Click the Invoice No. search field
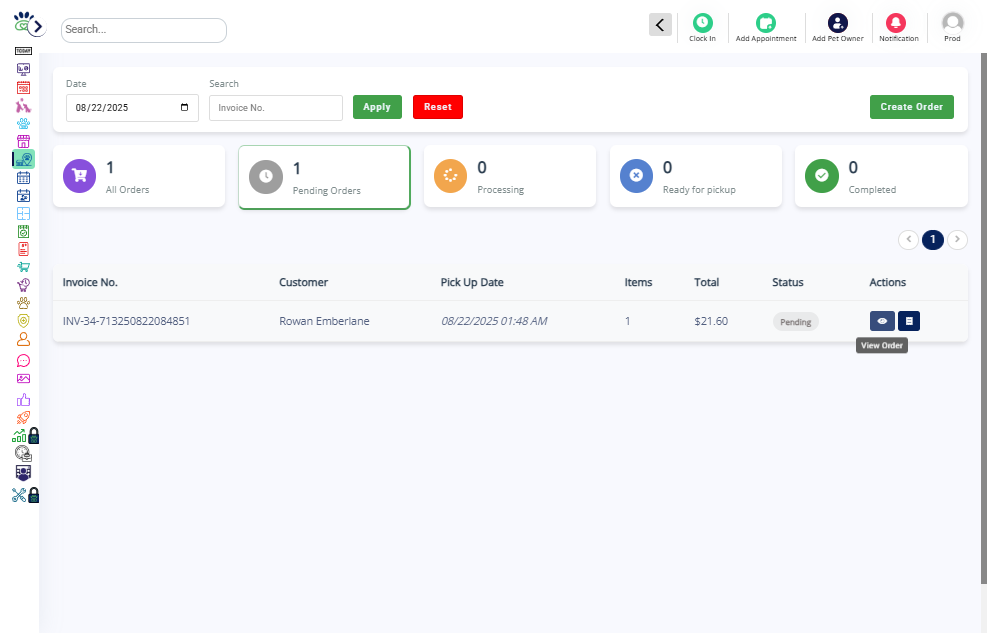The width and height of the screenshot is (987, 633). [x=276, y=108]
